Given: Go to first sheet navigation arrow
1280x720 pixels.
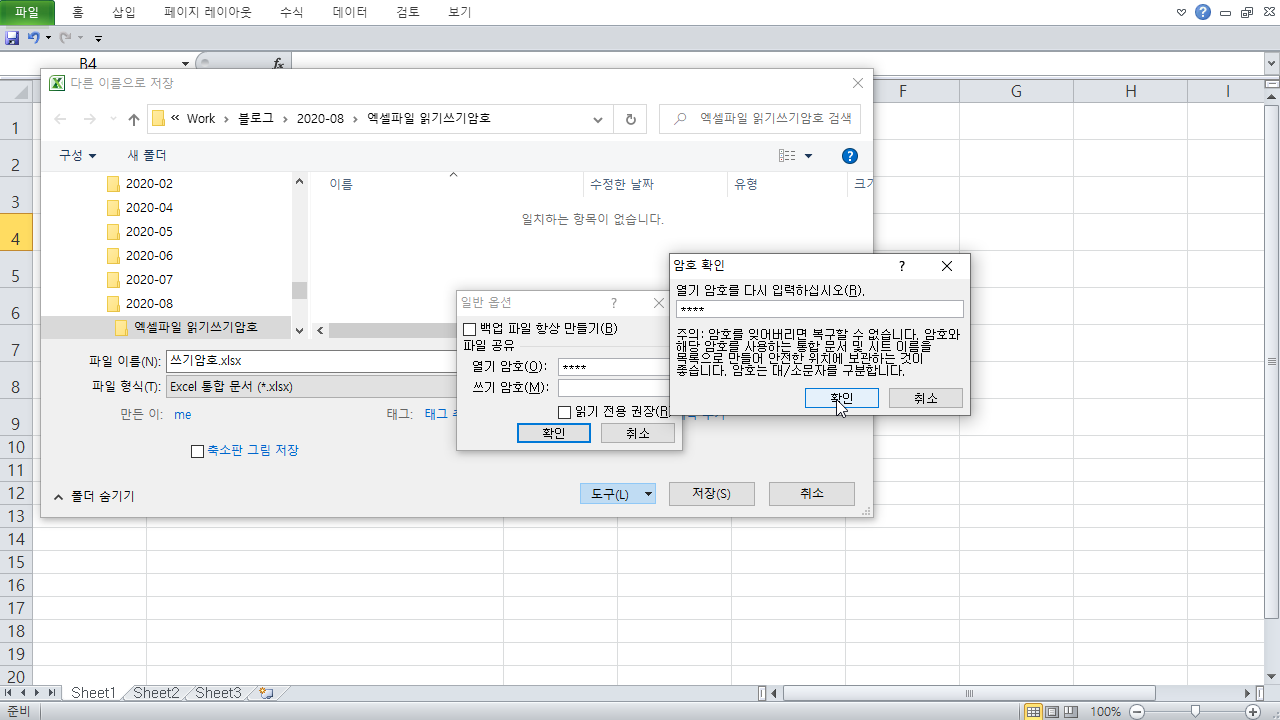Looking at the screenshot, I should (10, 692).
